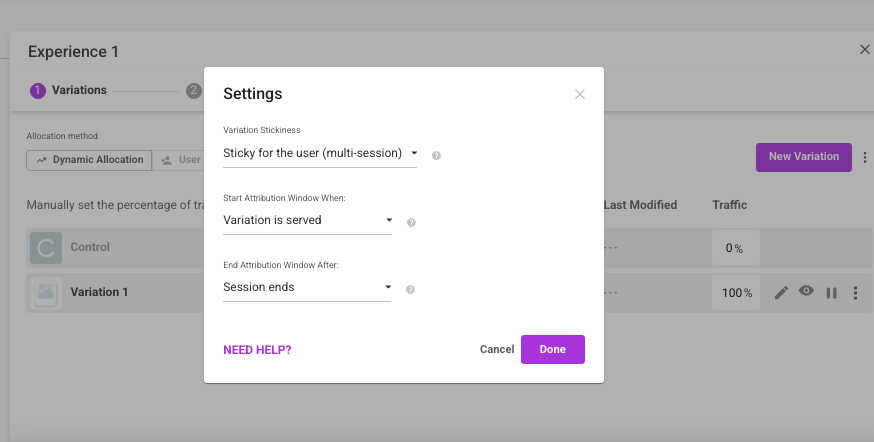Open the three-dot menu for Variation 1
This screenshot has width=874, height=442.
coord(856,293)
